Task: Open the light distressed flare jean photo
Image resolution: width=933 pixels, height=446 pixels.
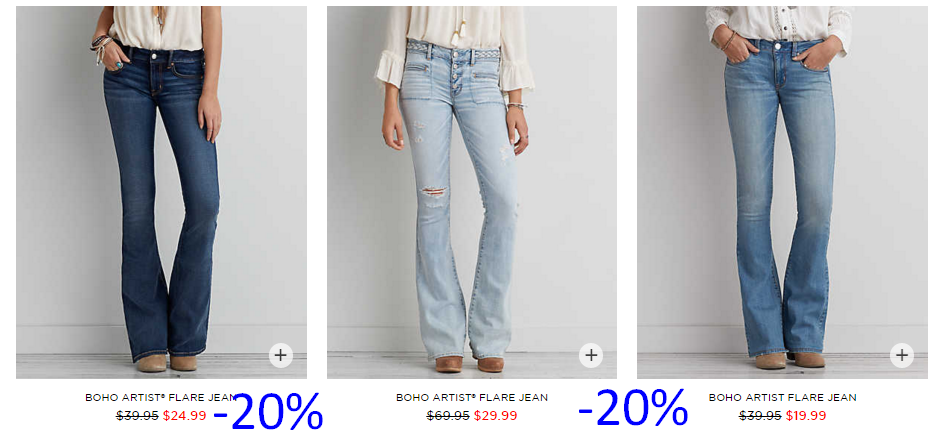Action: pyautogui.click(x=472, y=192)
